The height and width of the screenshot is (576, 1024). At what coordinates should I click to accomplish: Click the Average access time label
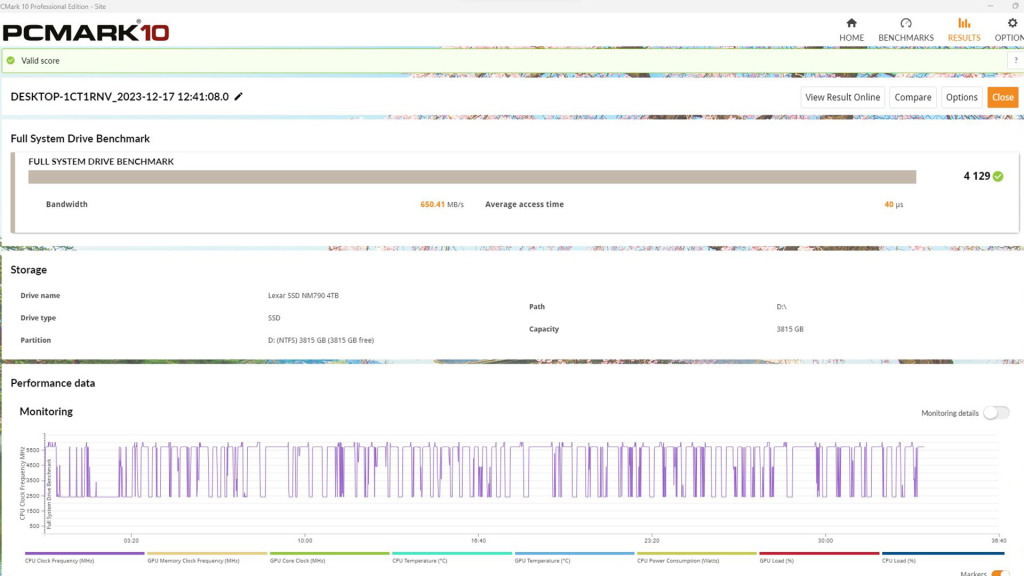(524, 204)
